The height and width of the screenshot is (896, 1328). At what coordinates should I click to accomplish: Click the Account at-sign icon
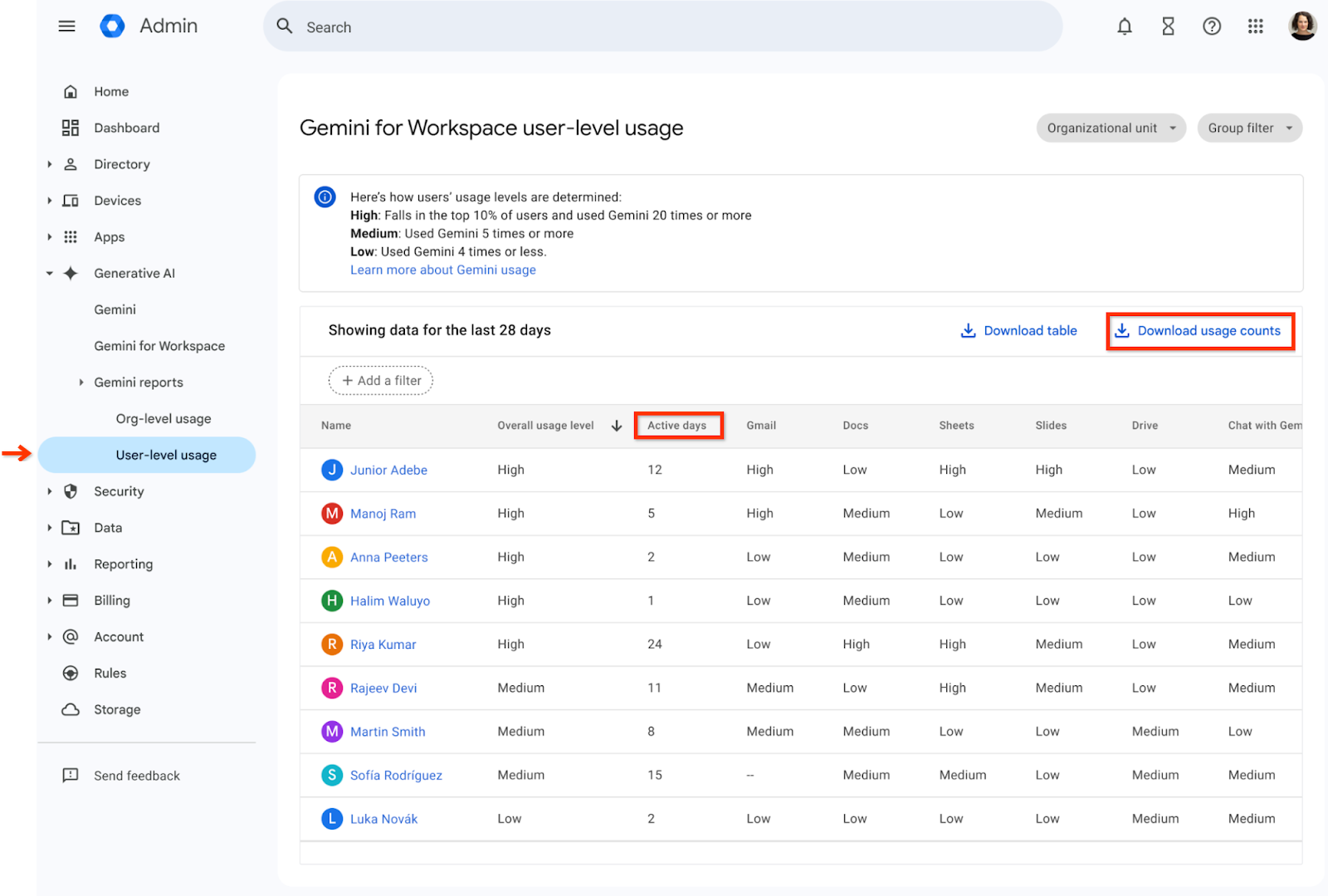[71, 636]
